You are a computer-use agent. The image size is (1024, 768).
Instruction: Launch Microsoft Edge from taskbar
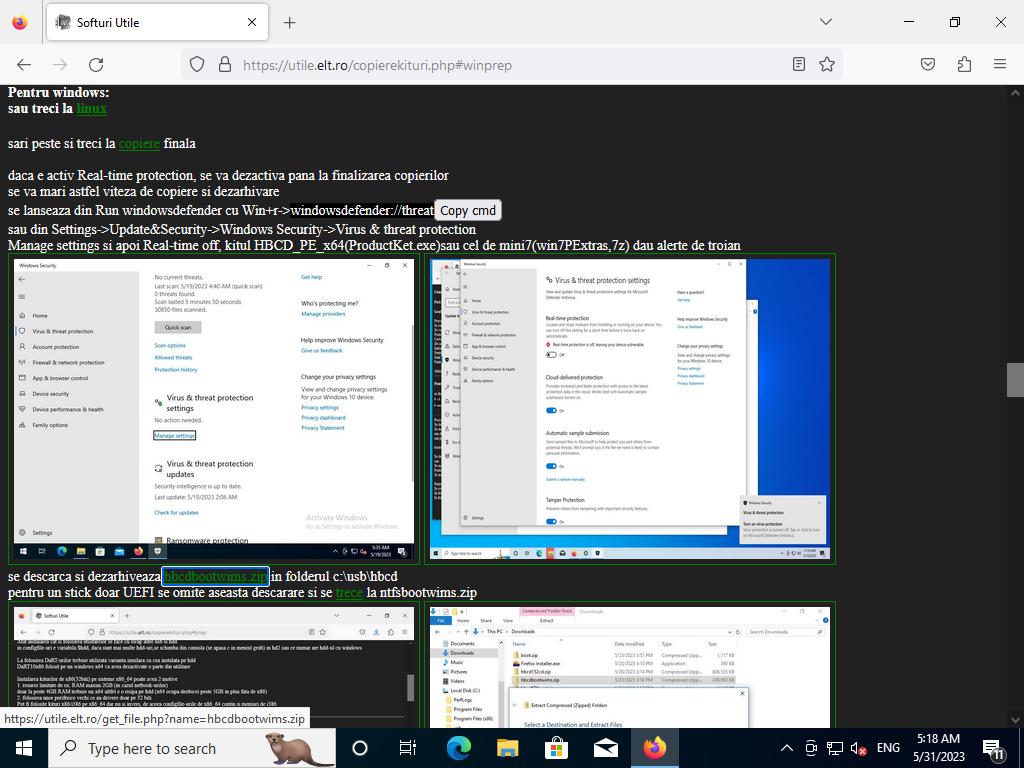click(x=458, y=748)
